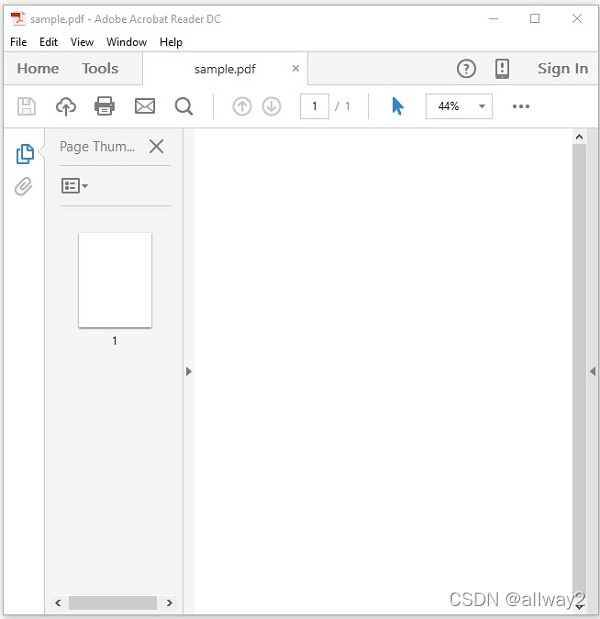The image size is (600, 619).
Task: Toggle the Page Thumbnails panel icon
Action: tap(25, 154)
